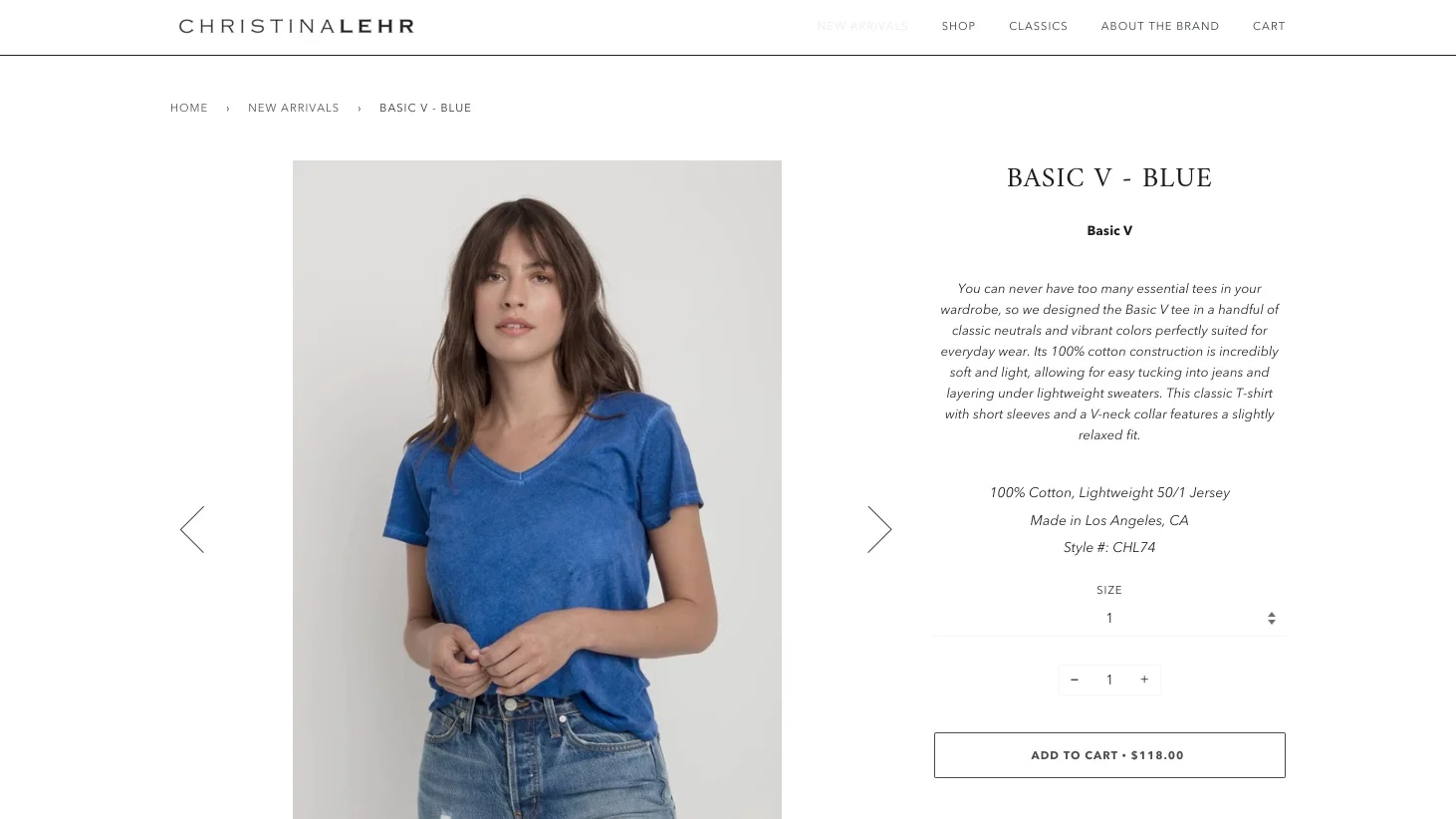Viewport: 1456px width, 819px height.
Task: Open the Shop menu
Action: click(958, 26)
